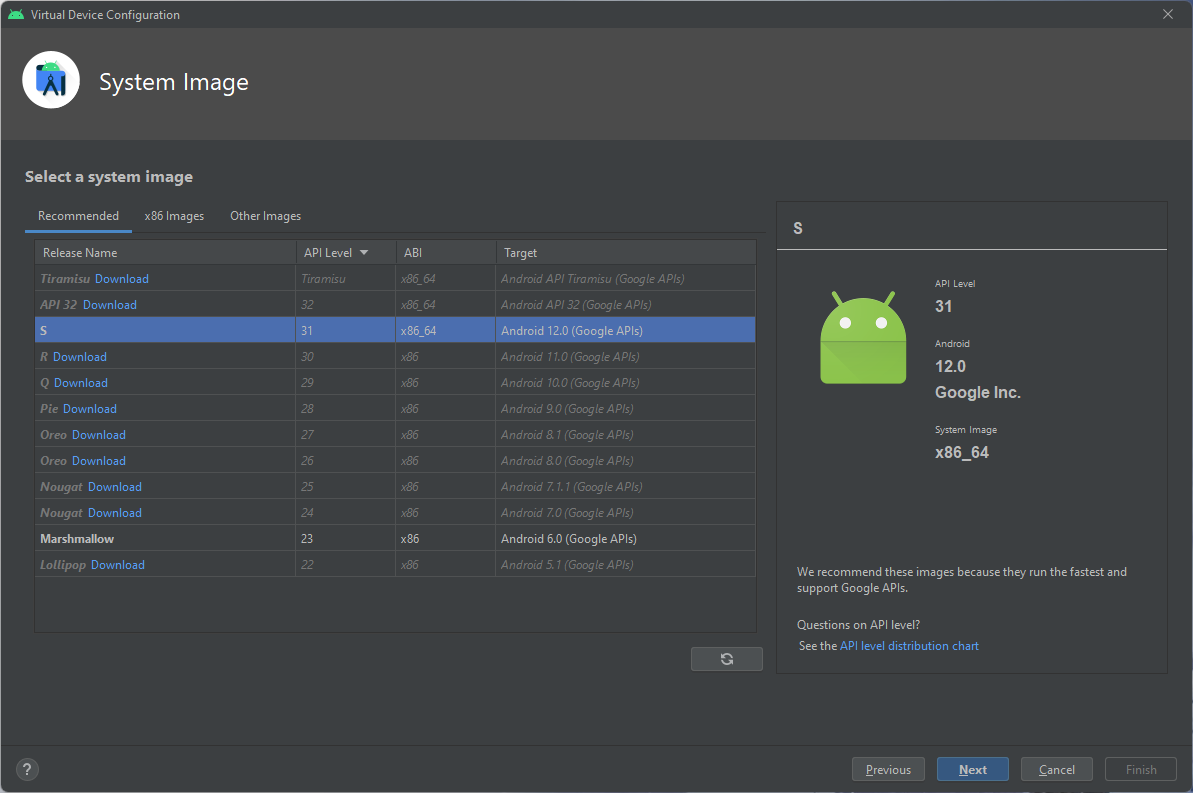
Task: Click the Cancel button
Action: point(1057,769)
